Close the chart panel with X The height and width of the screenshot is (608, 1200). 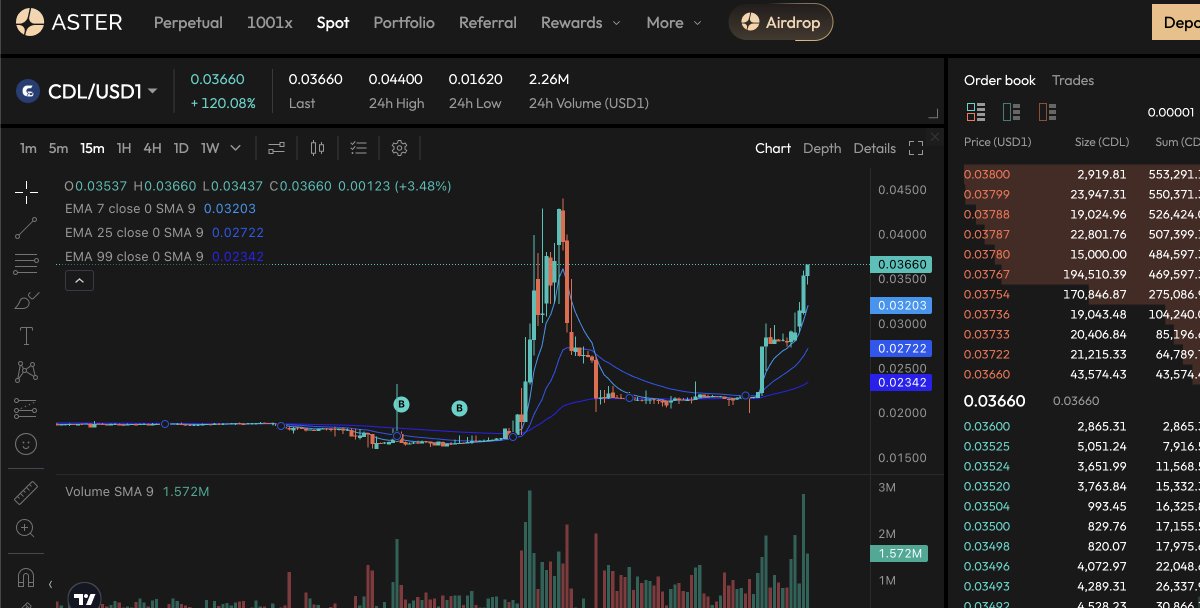click(935, 136)
